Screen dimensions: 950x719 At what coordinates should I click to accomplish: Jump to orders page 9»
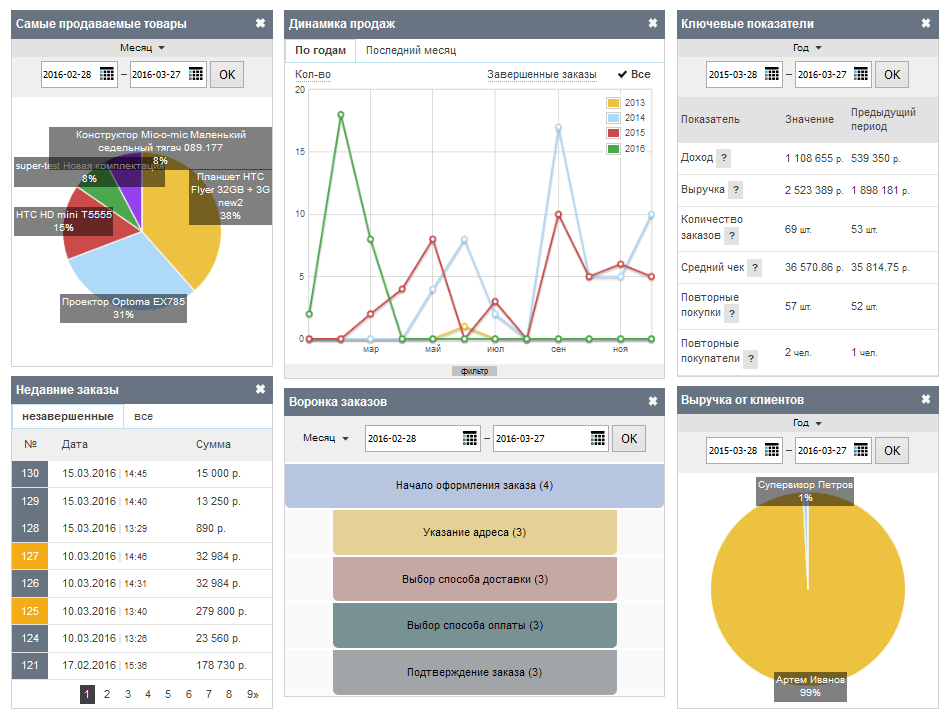click(x=253, y=694)
